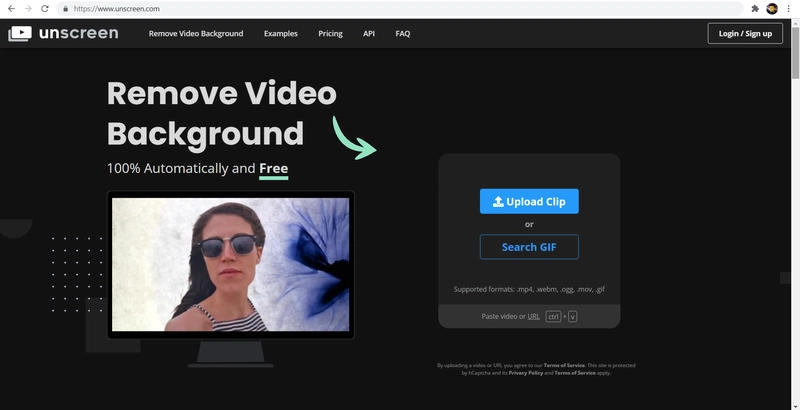
Task: Open the Chrome profile avatar
Action: pyautogui.click(x=772, y=8)
